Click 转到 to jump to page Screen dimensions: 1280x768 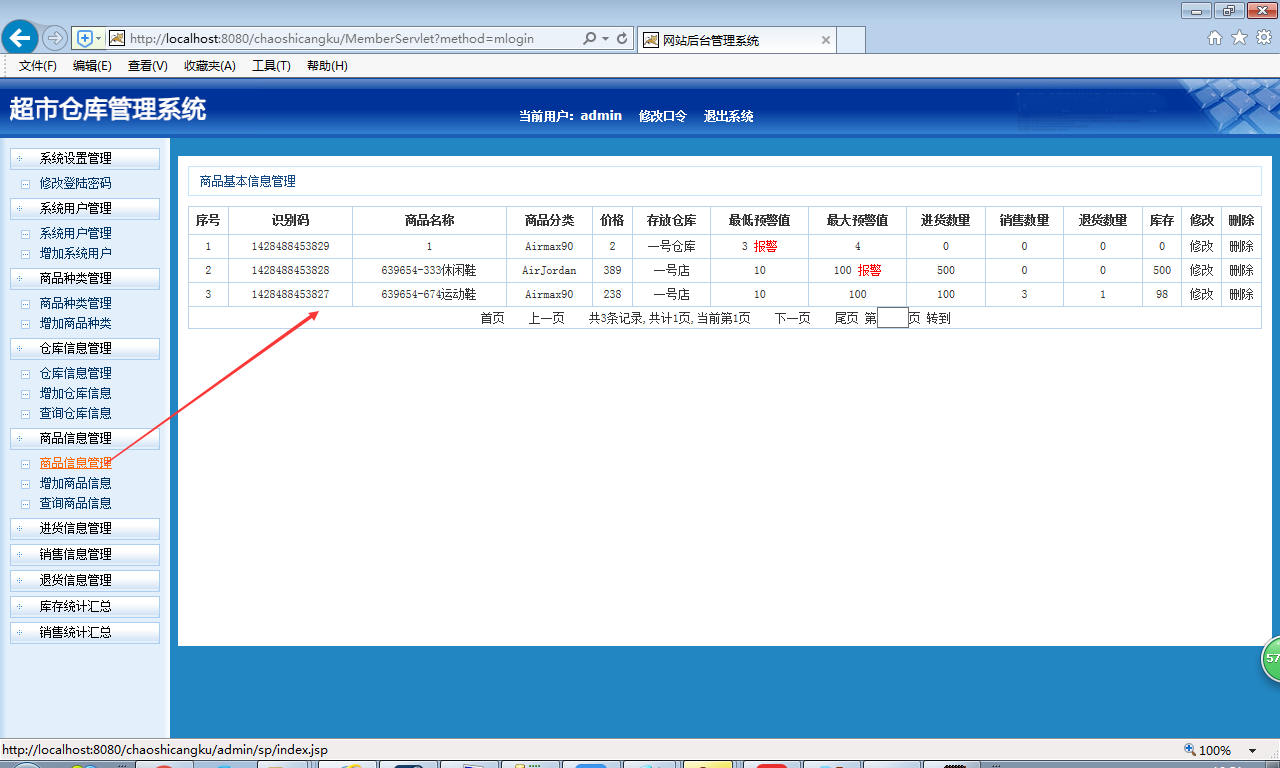(938, 318)
